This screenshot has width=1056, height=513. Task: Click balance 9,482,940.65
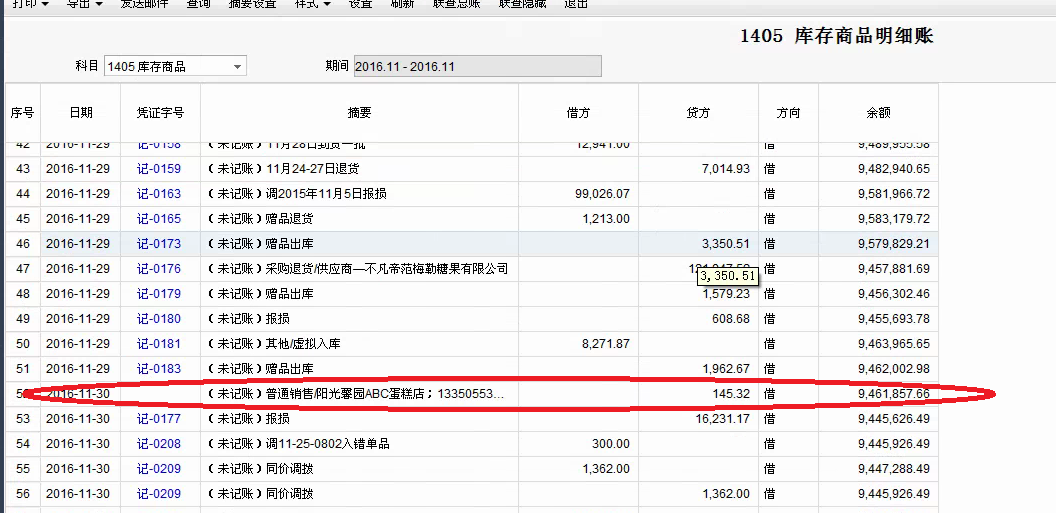click(894, 169)
